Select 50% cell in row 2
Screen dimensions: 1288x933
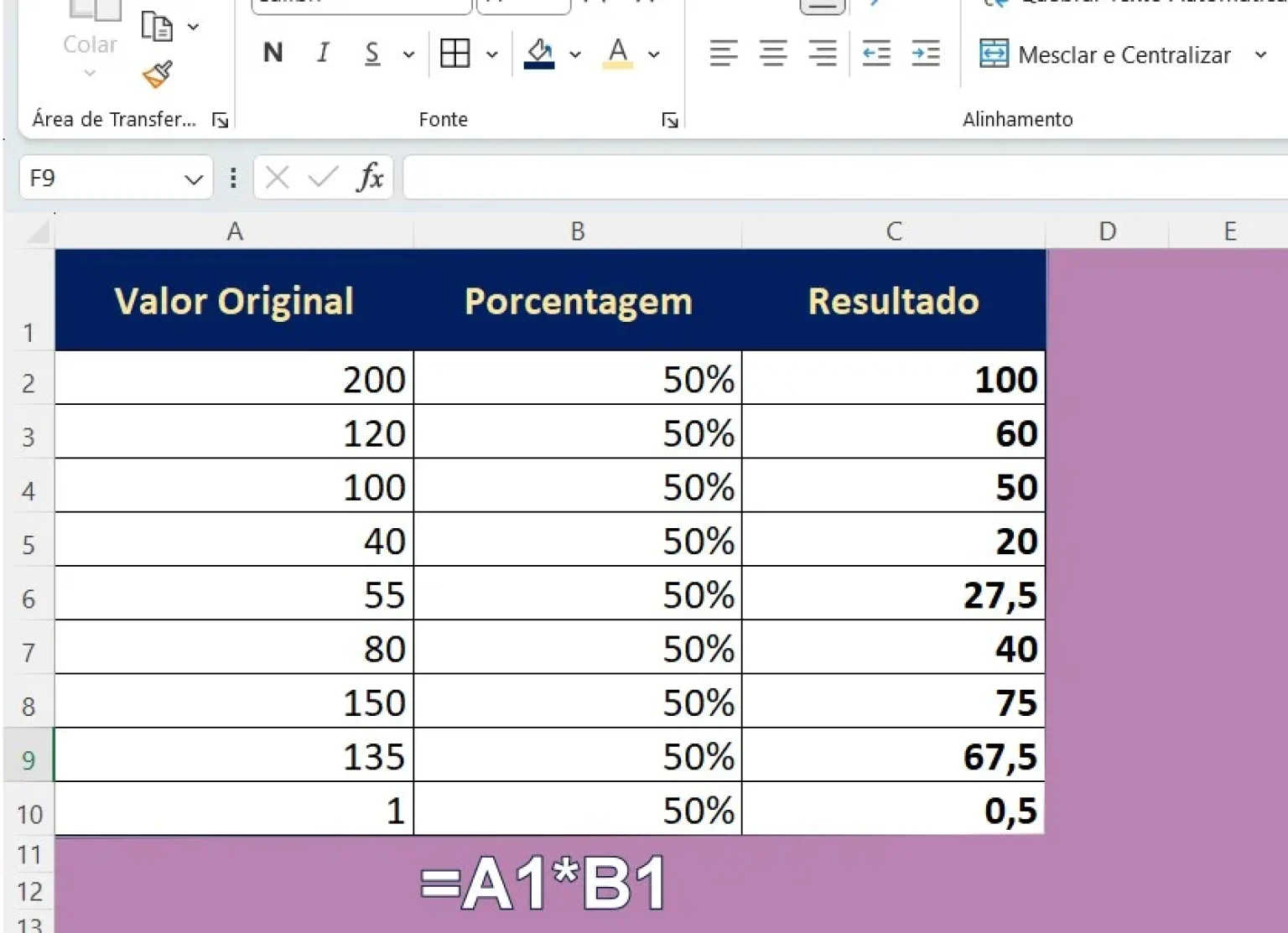pos(578,378)
